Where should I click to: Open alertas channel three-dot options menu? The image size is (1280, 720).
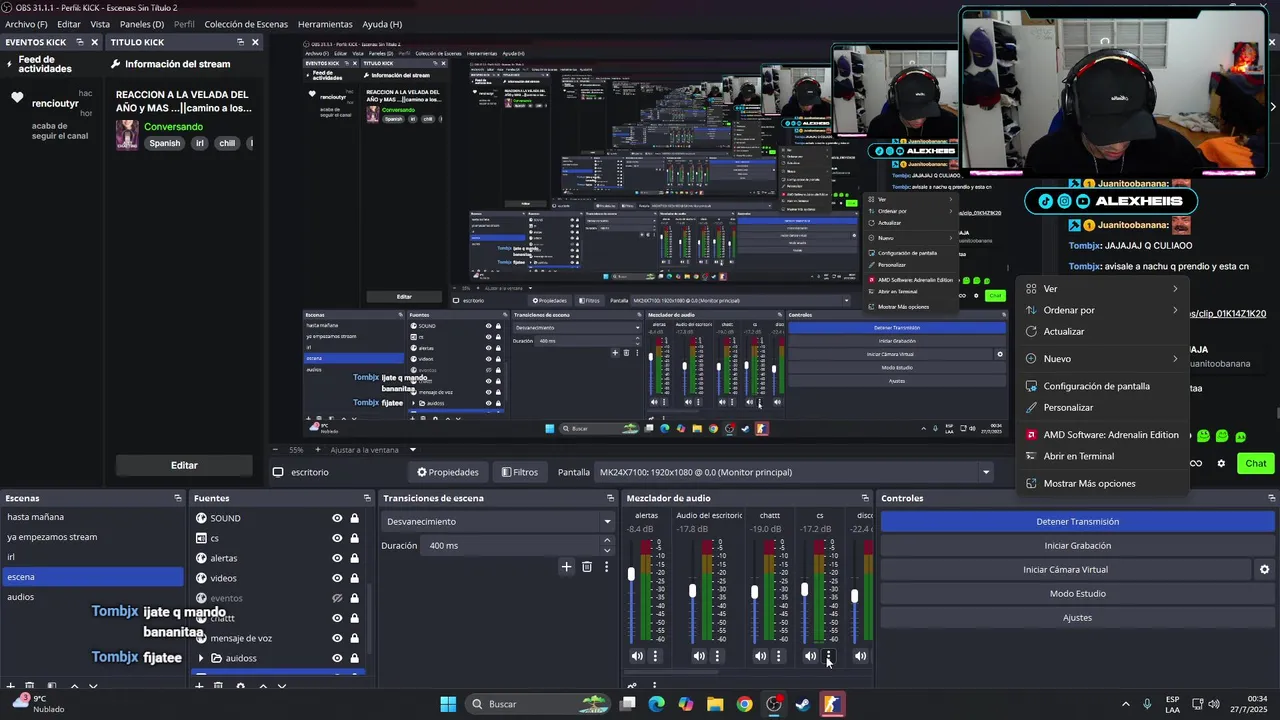655,656
